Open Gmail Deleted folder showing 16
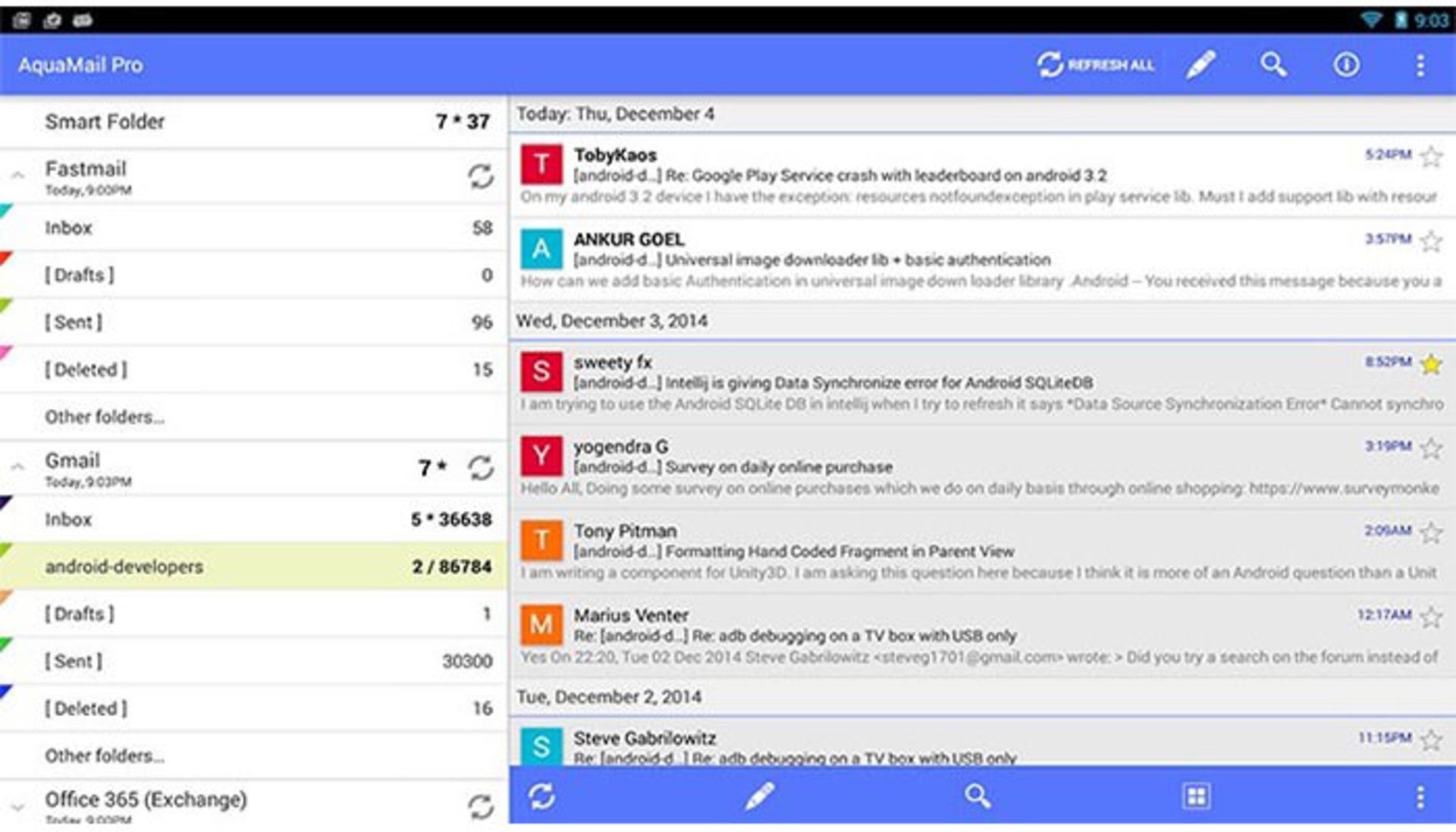1456x832 pixels. 253,708
